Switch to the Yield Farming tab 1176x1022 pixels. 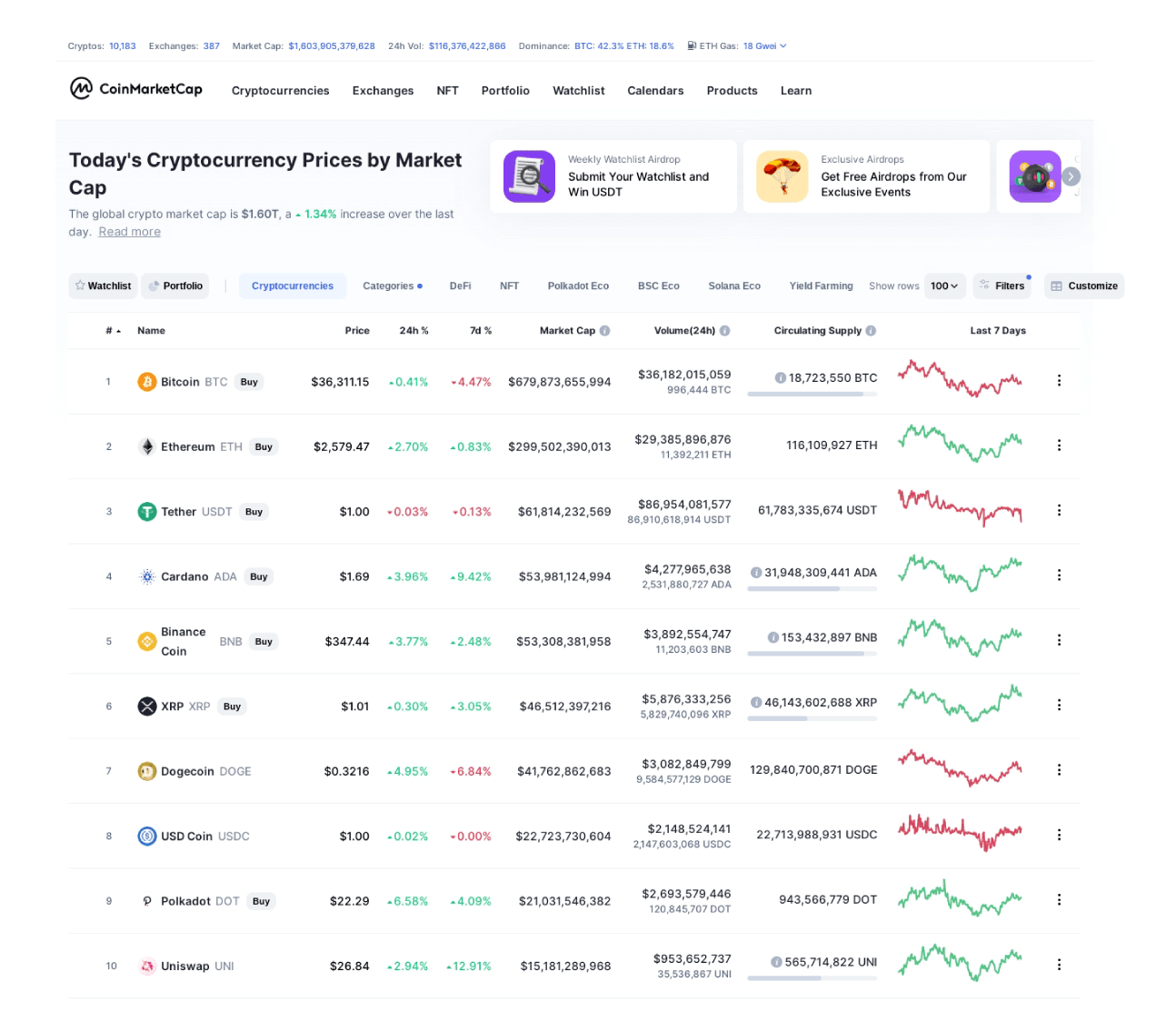coord(821,286)
